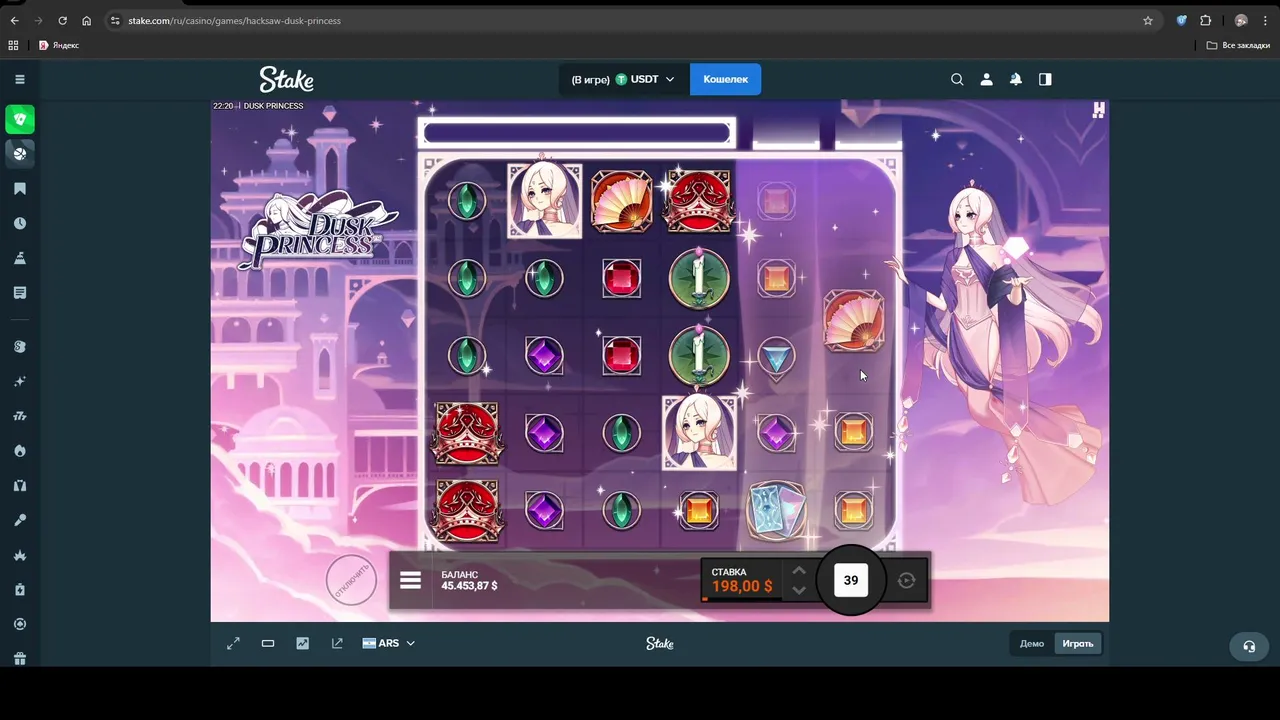Click the БАЛАНС 45.453,87 $ text
The width and height of the screenshot is (1280, 720).
click(x=469, y=580)
